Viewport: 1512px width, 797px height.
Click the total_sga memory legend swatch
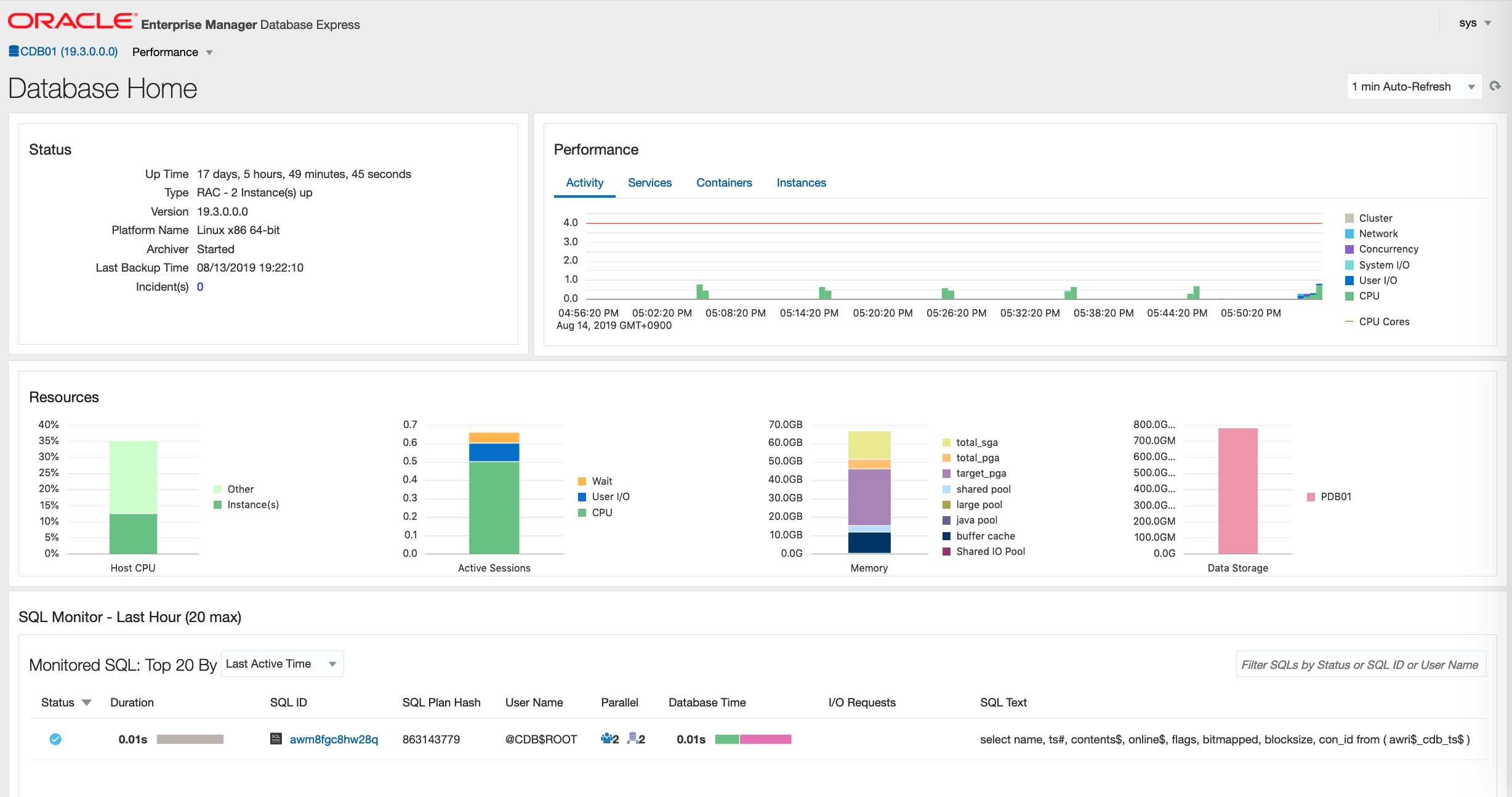(x=946, y=443)
